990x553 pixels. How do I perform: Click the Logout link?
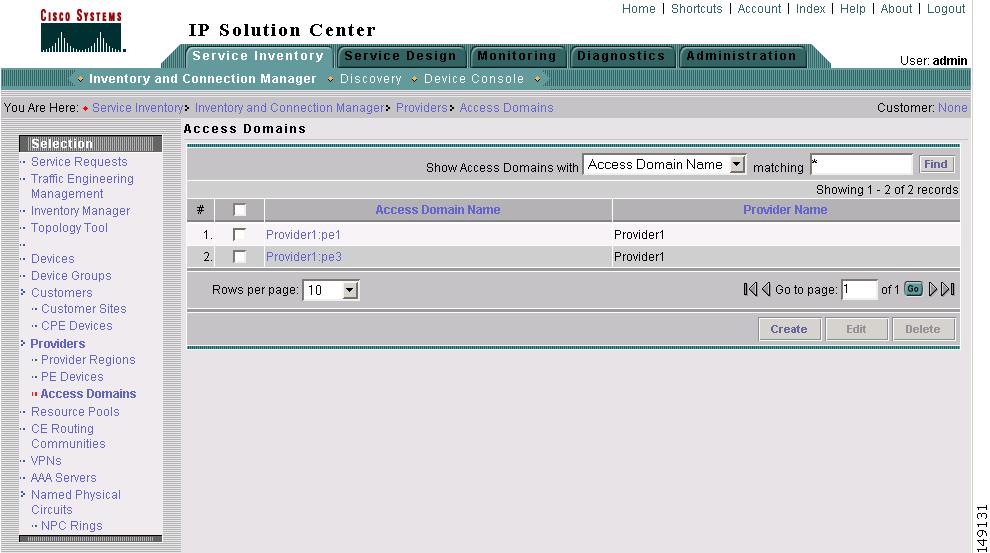946,9
